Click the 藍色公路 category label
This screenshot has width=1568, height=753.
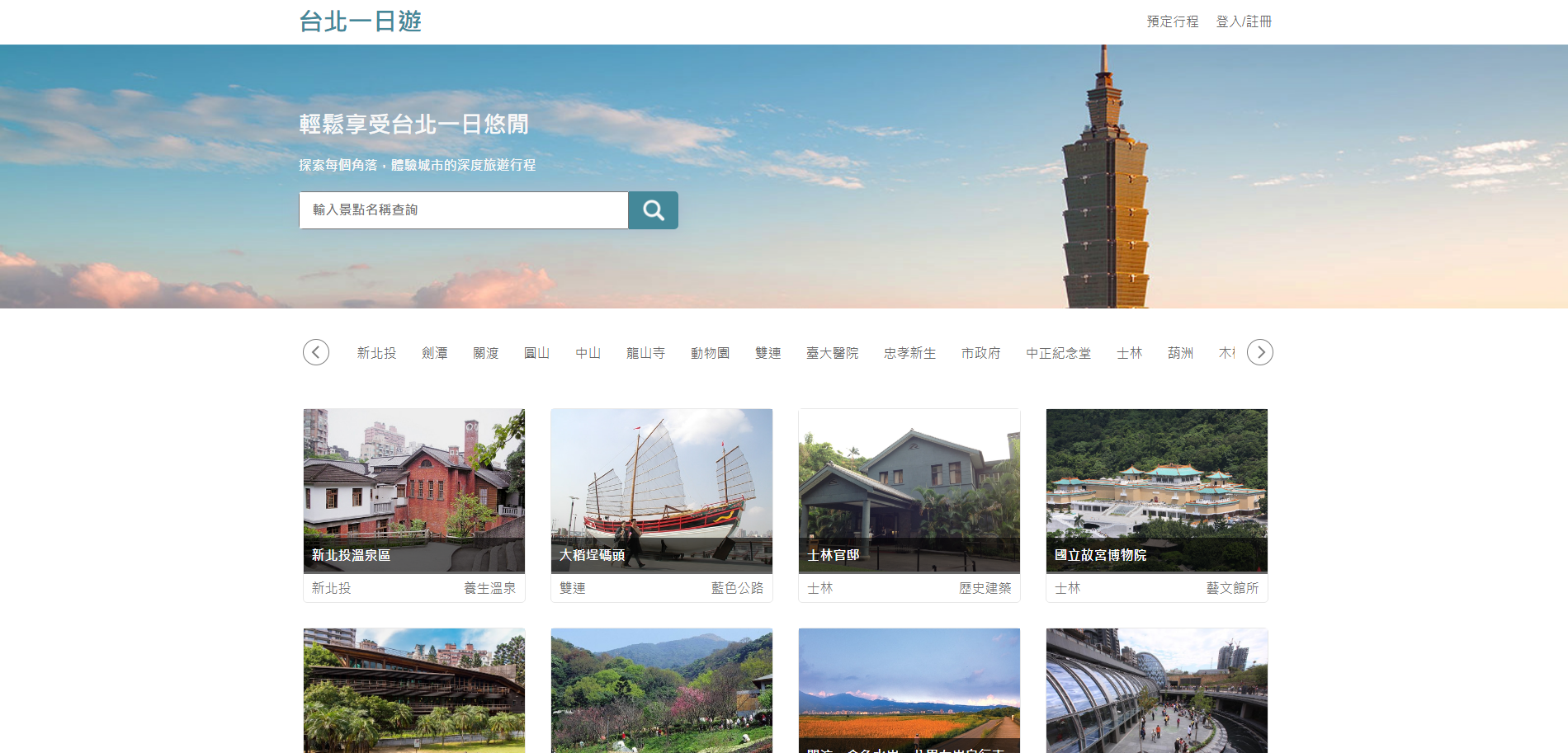click(737, 588)
